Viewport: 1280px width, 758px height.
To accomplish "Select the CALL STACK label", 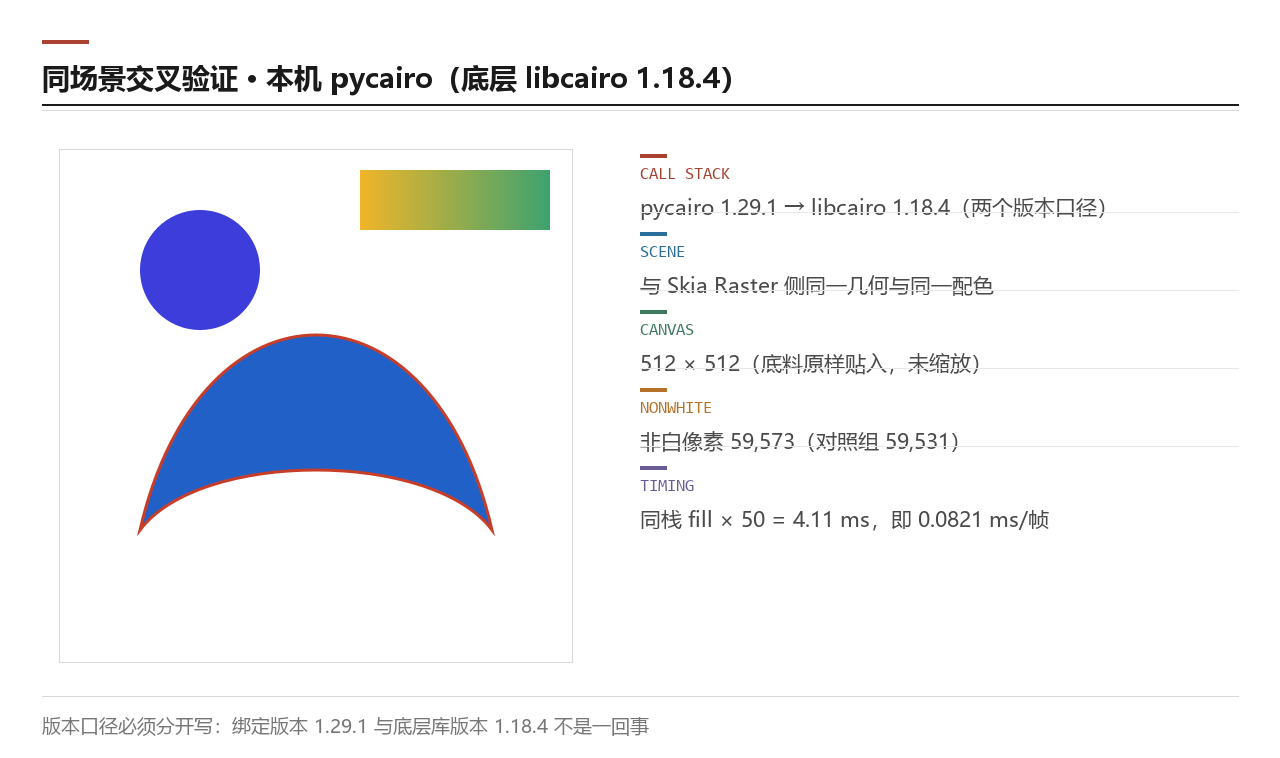I will 685,174.
